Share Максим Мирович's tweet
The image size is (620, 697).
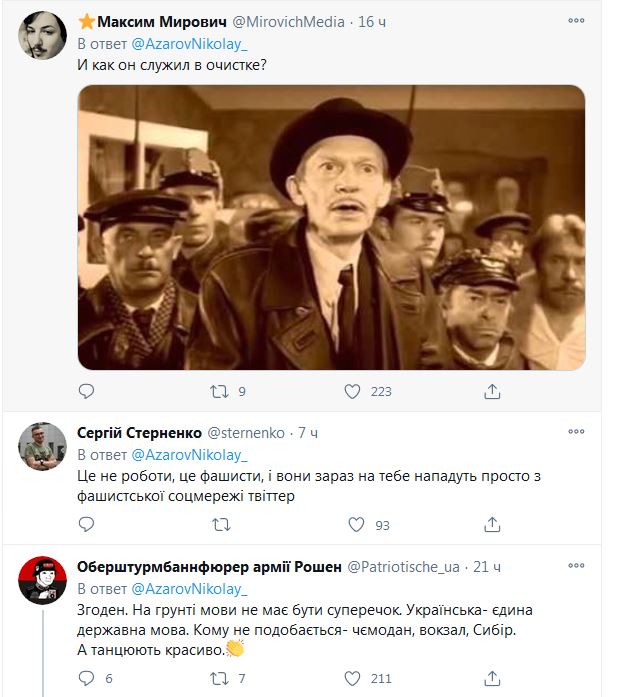click(492, 391)
